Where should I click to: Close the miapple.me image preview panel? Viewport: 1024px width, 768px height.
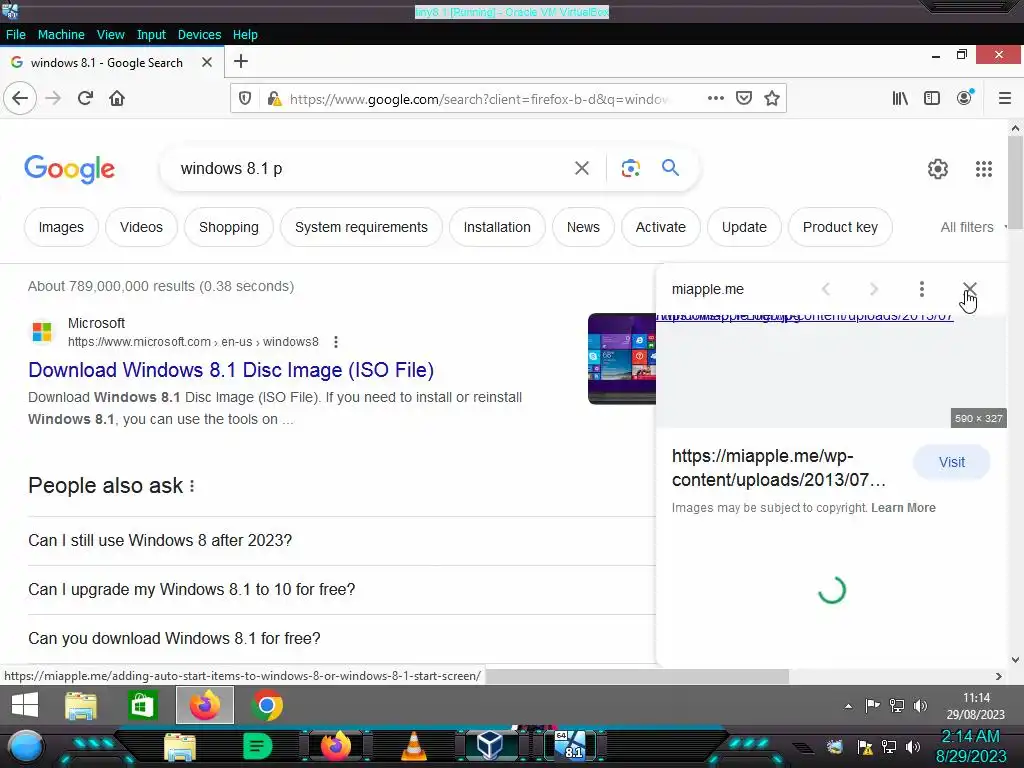click(x=970, y=289)
